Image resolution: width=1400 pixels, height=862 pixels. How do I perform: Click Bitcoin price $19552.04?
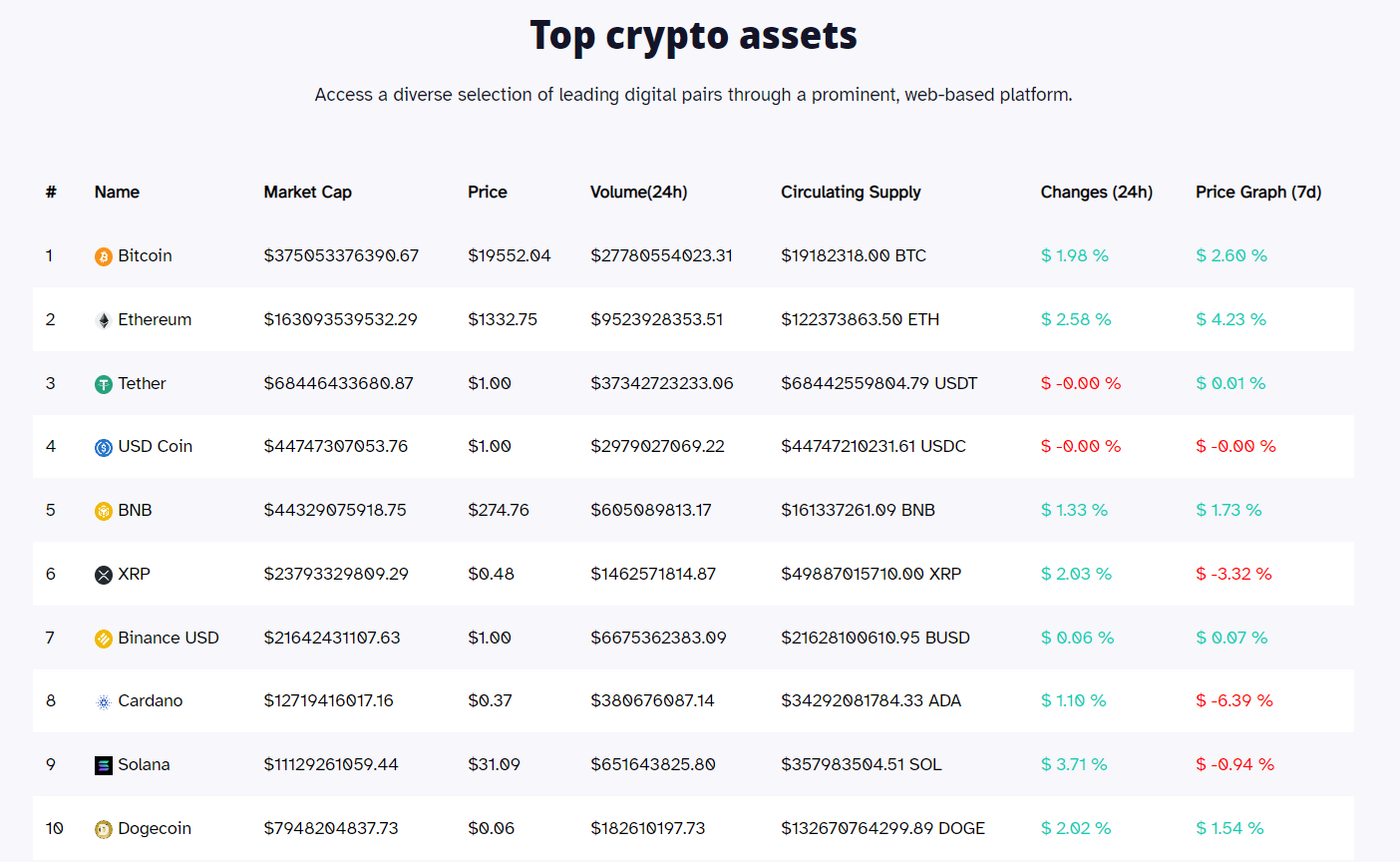(510, 255)
